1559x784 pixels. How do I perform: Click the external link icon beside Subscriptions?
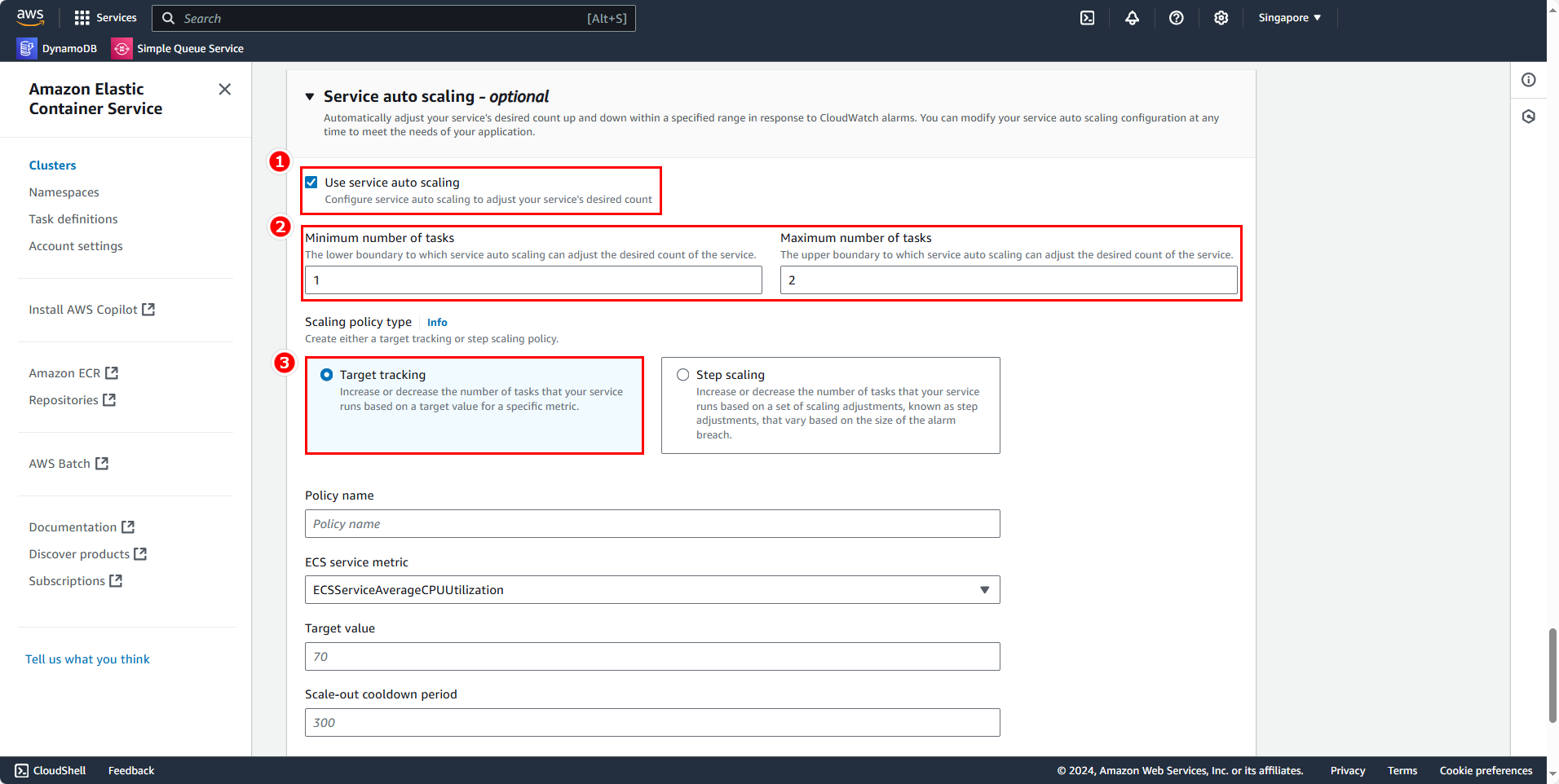tap(116, 581)
